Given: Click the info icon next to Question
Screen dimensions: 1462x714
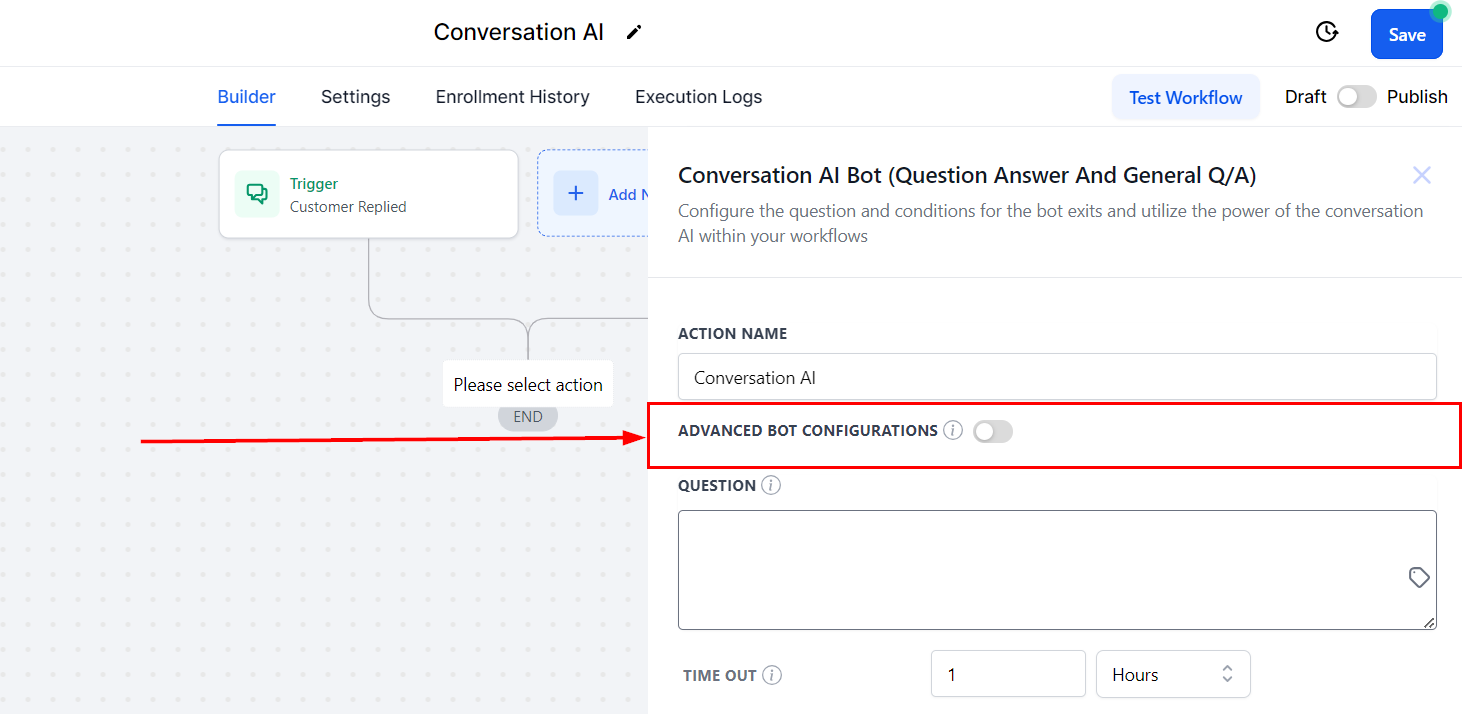Looking at the screenshot, I should click(771, 486).
